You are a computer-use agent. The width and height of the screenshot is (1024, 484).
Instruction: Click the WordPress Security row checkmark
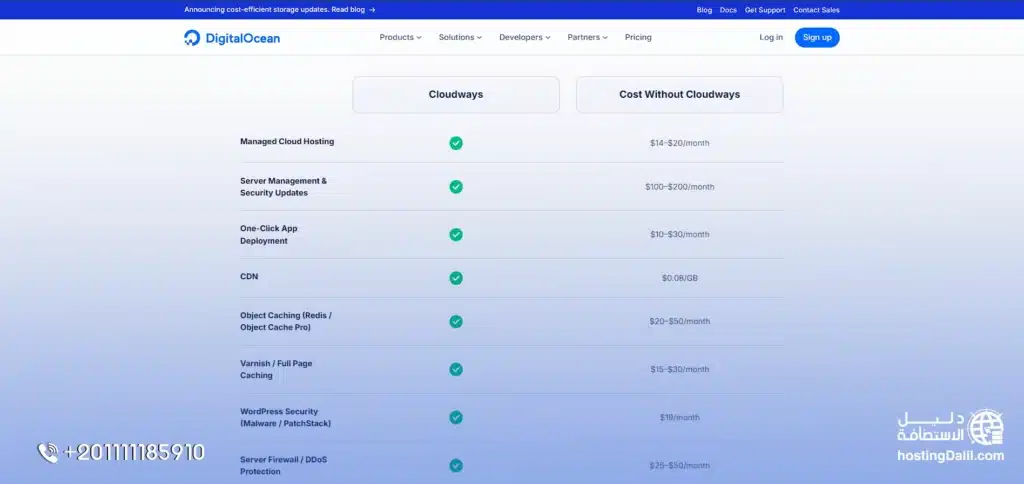(456, 417)
